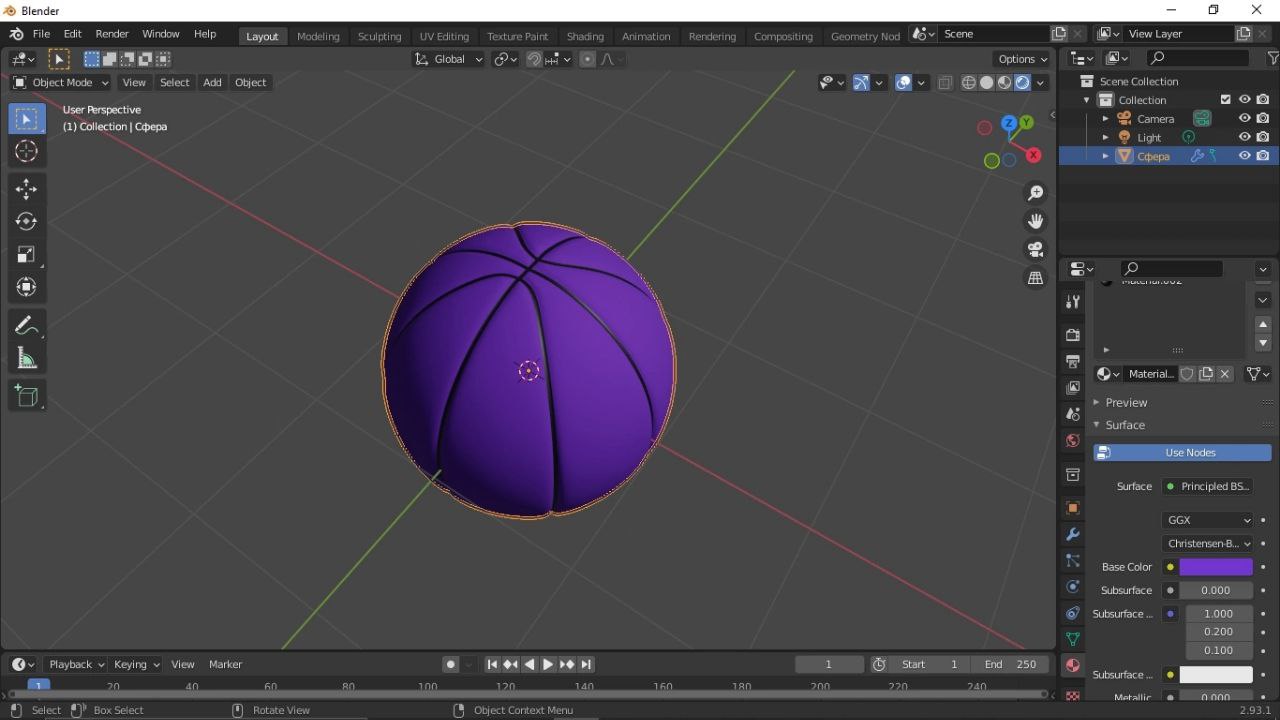Viewport: 1280px width, 720px height.
Task: Click the new material duplicate icon
Action: pyautogui.click(x=1206, y=374)
